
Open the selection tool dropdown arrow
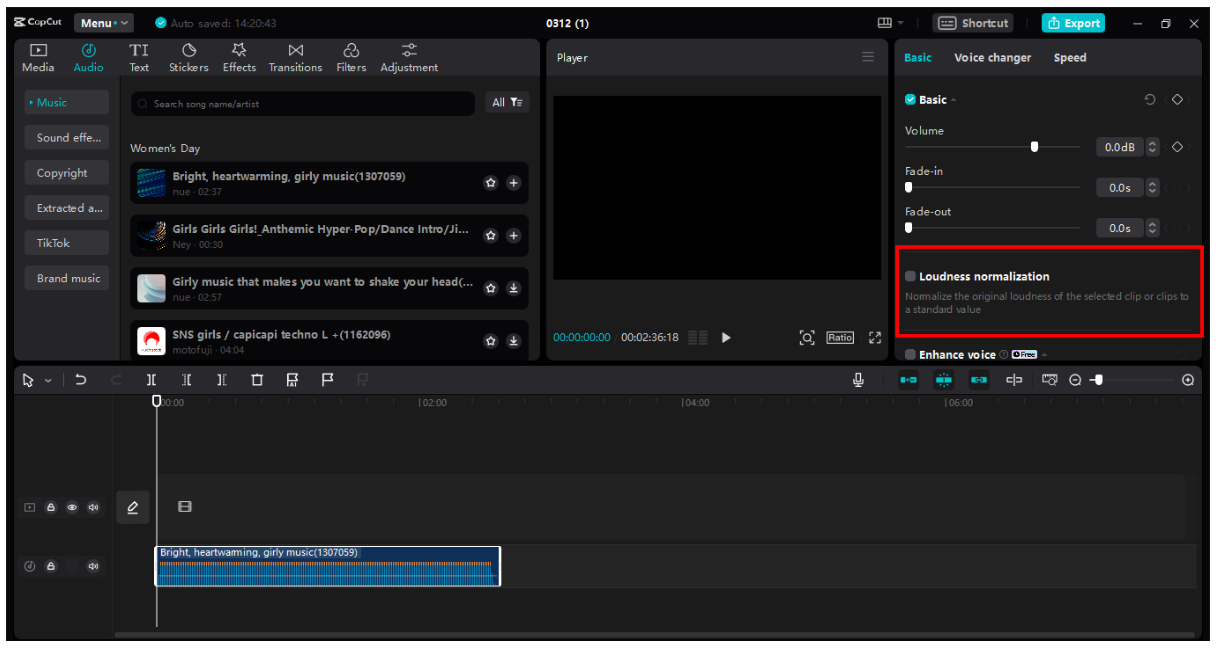point(48,381)
